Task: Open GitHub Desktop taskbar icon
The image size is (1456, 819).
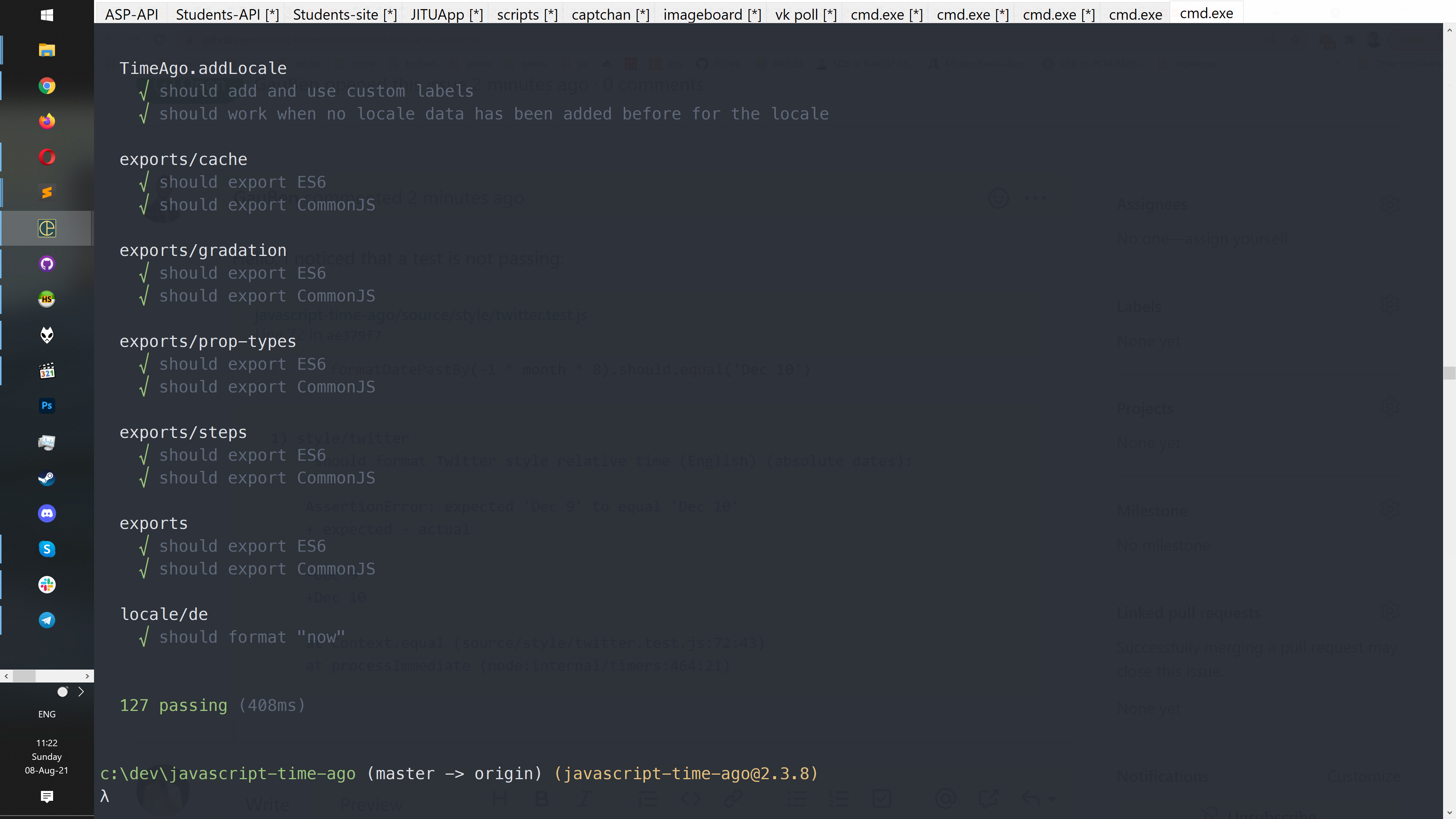Action: [47, 264]
